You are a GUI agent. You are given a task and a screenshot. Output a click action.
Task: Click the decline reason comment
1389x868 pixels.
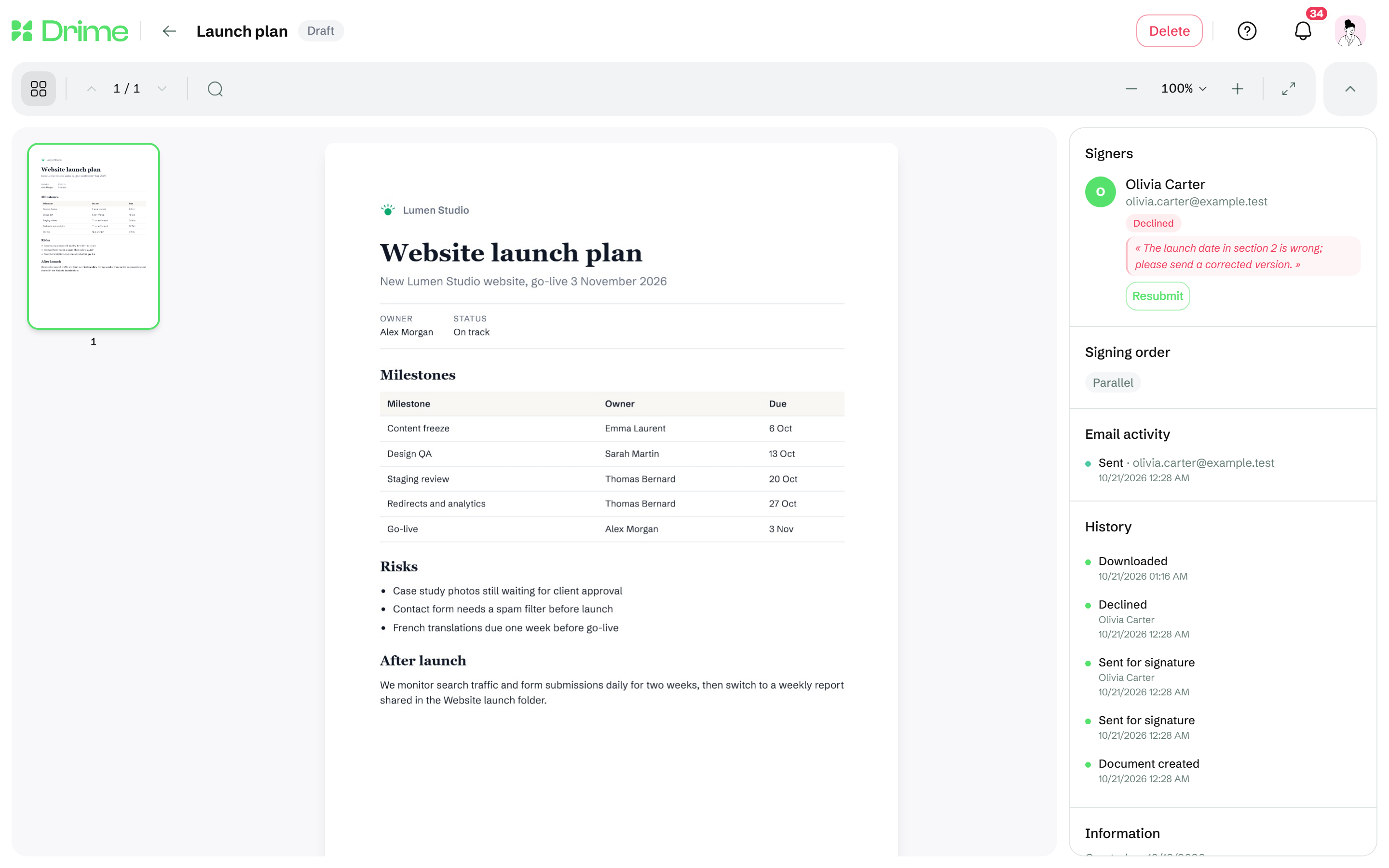tap(1243, 256)
